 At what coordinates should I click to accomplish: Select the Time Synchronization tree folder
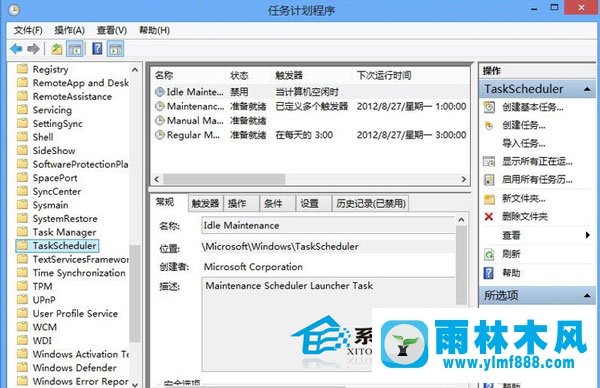(x=79, y=273)
